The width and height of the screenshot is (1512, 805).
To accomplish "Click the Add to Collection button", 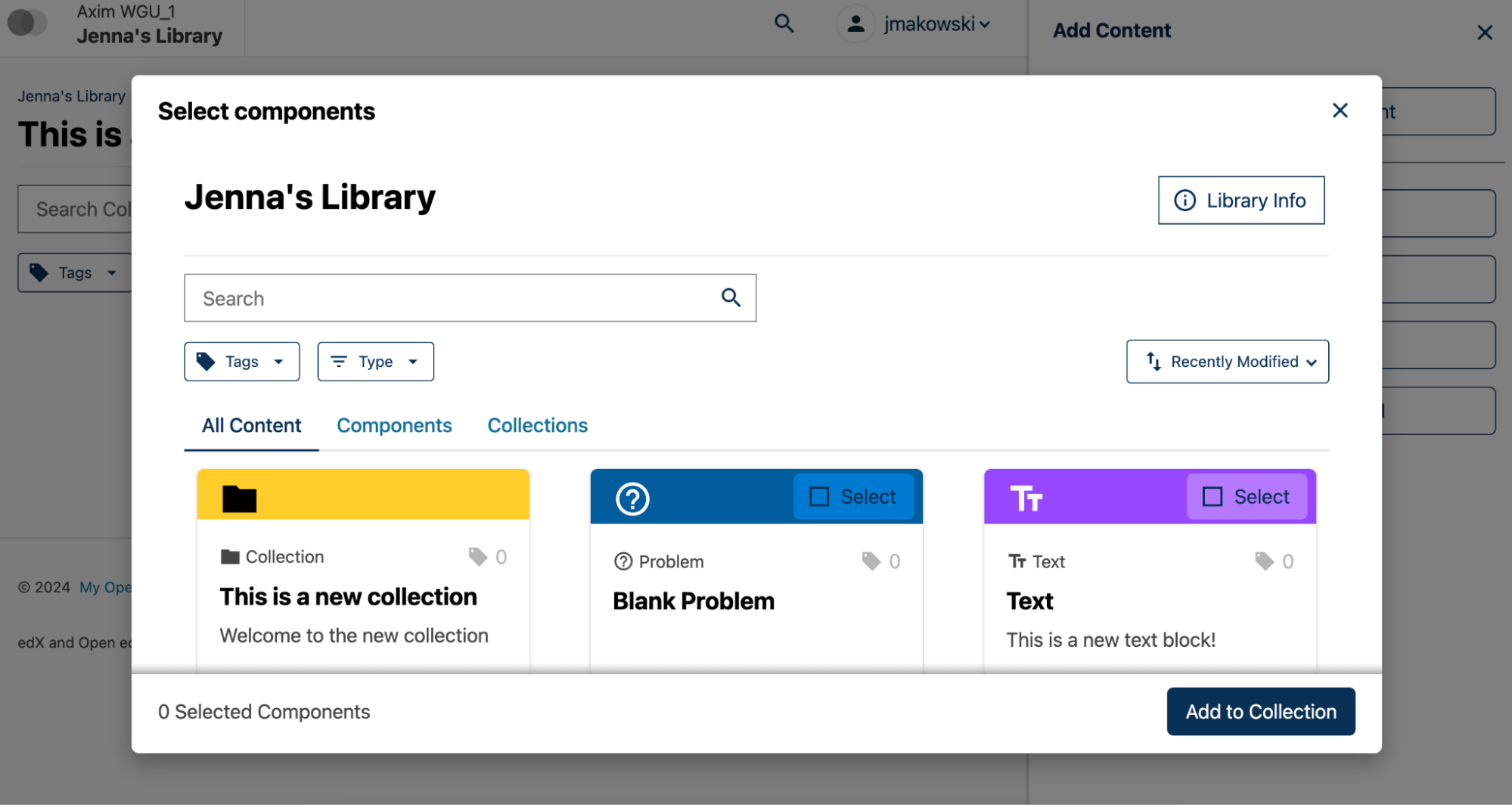I will pos(1260,711).
